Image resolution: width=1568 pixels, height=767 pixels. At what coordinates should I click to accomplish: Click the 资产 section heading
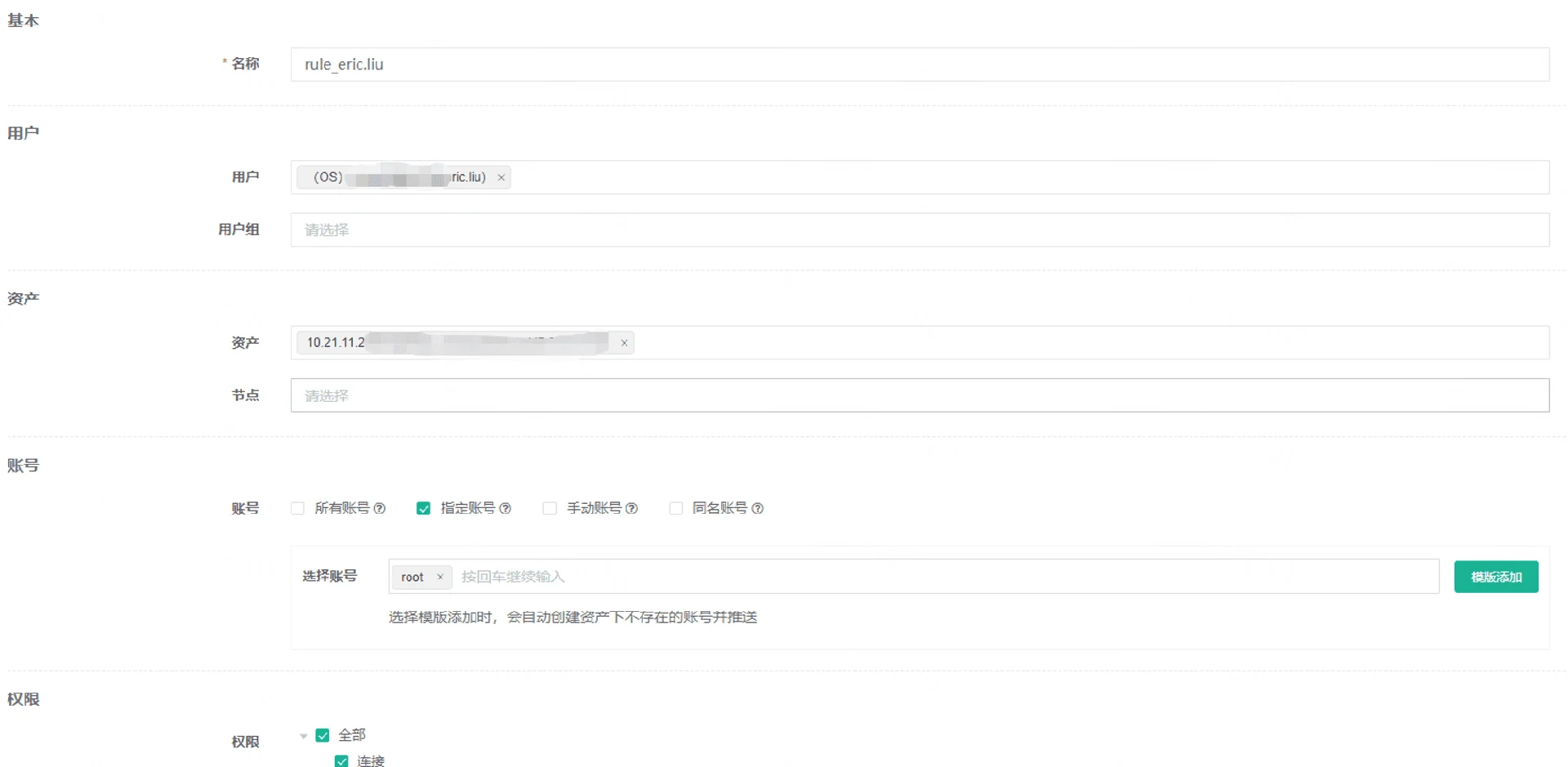click(24, 298)
